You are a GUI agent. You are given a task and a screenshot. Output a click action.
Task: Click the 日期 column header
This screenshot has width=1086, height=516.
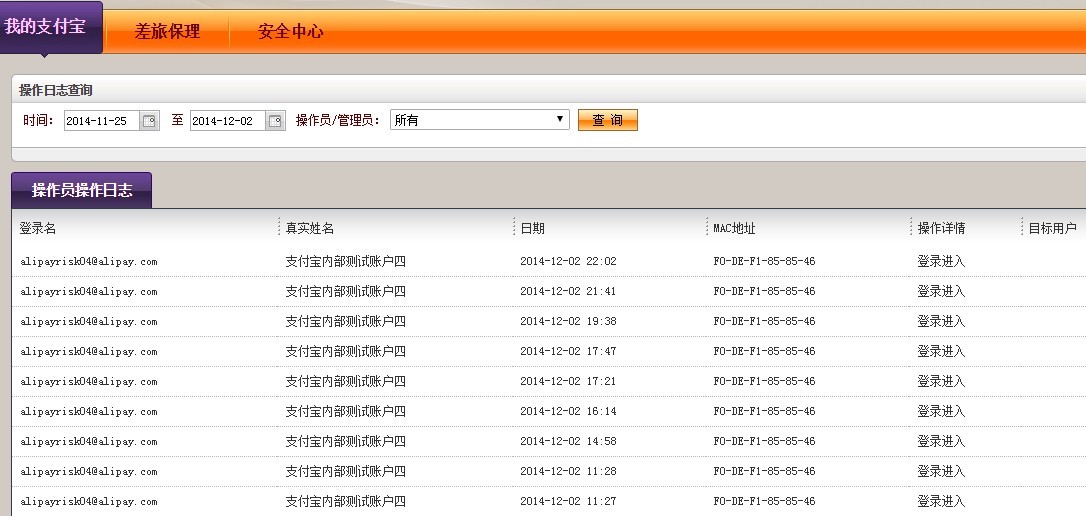pos(533,228)
